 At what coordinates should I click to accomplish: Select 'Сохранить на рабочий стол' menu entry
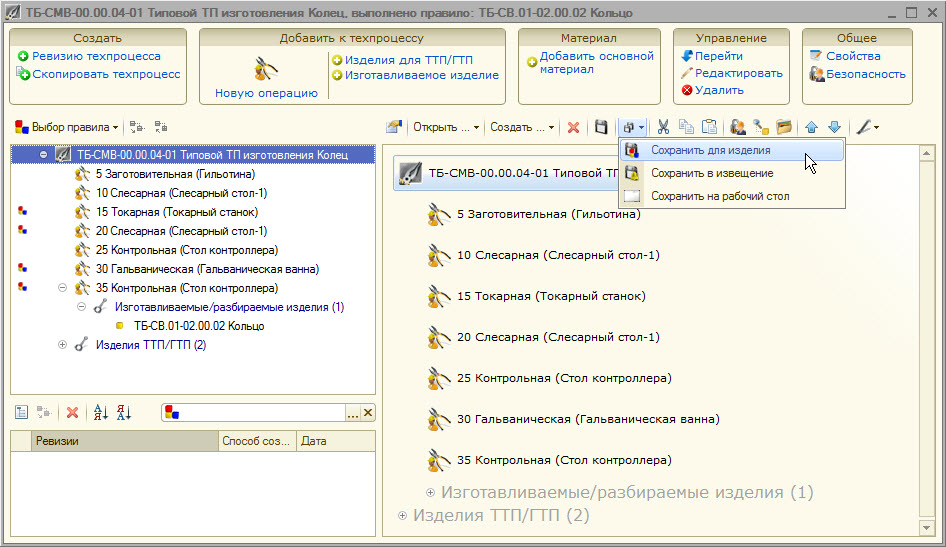pyautogui.click(x=719, y=197)
